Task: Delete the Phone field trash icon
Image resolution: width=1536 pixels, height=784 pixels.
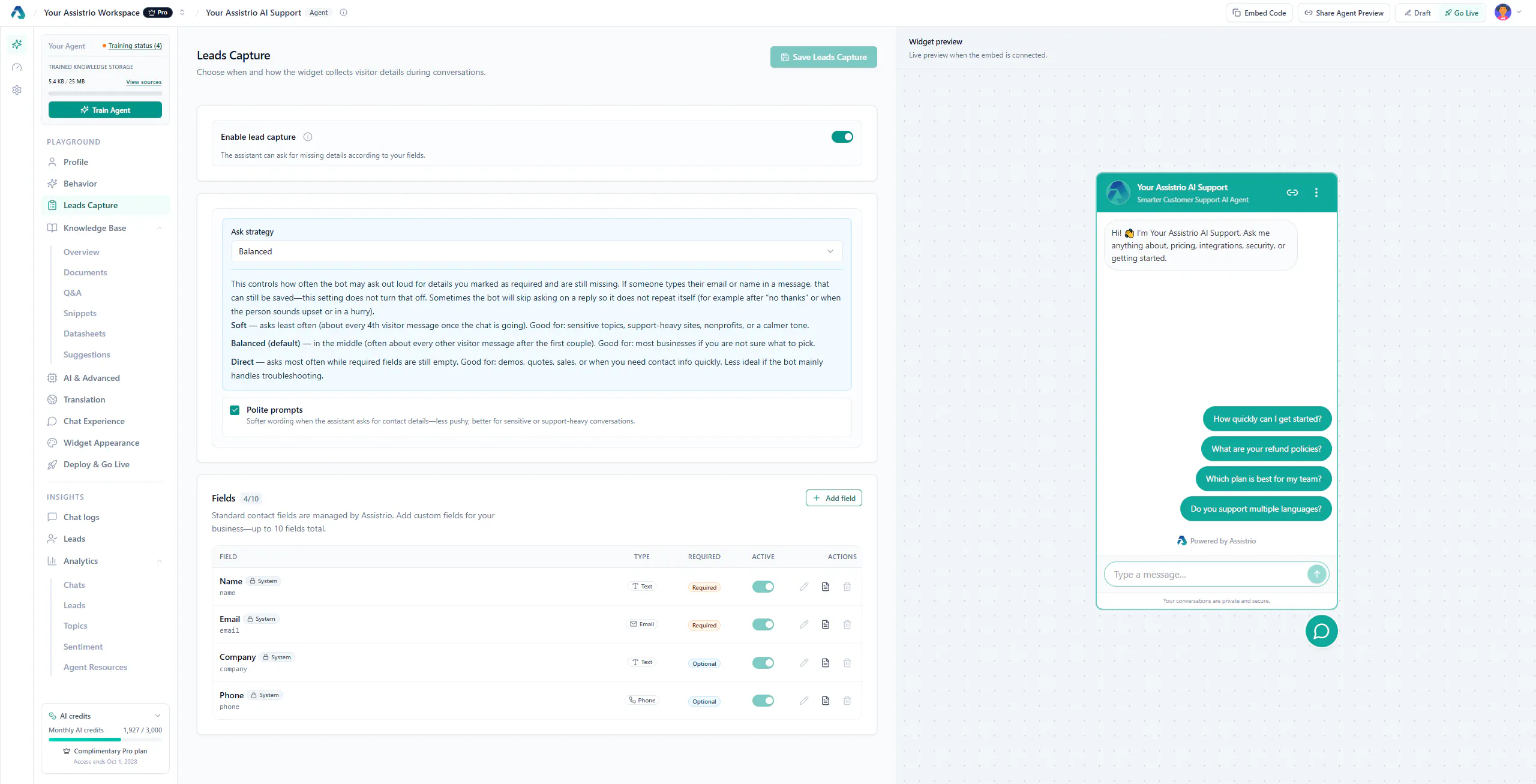Action: pos(847,701)
